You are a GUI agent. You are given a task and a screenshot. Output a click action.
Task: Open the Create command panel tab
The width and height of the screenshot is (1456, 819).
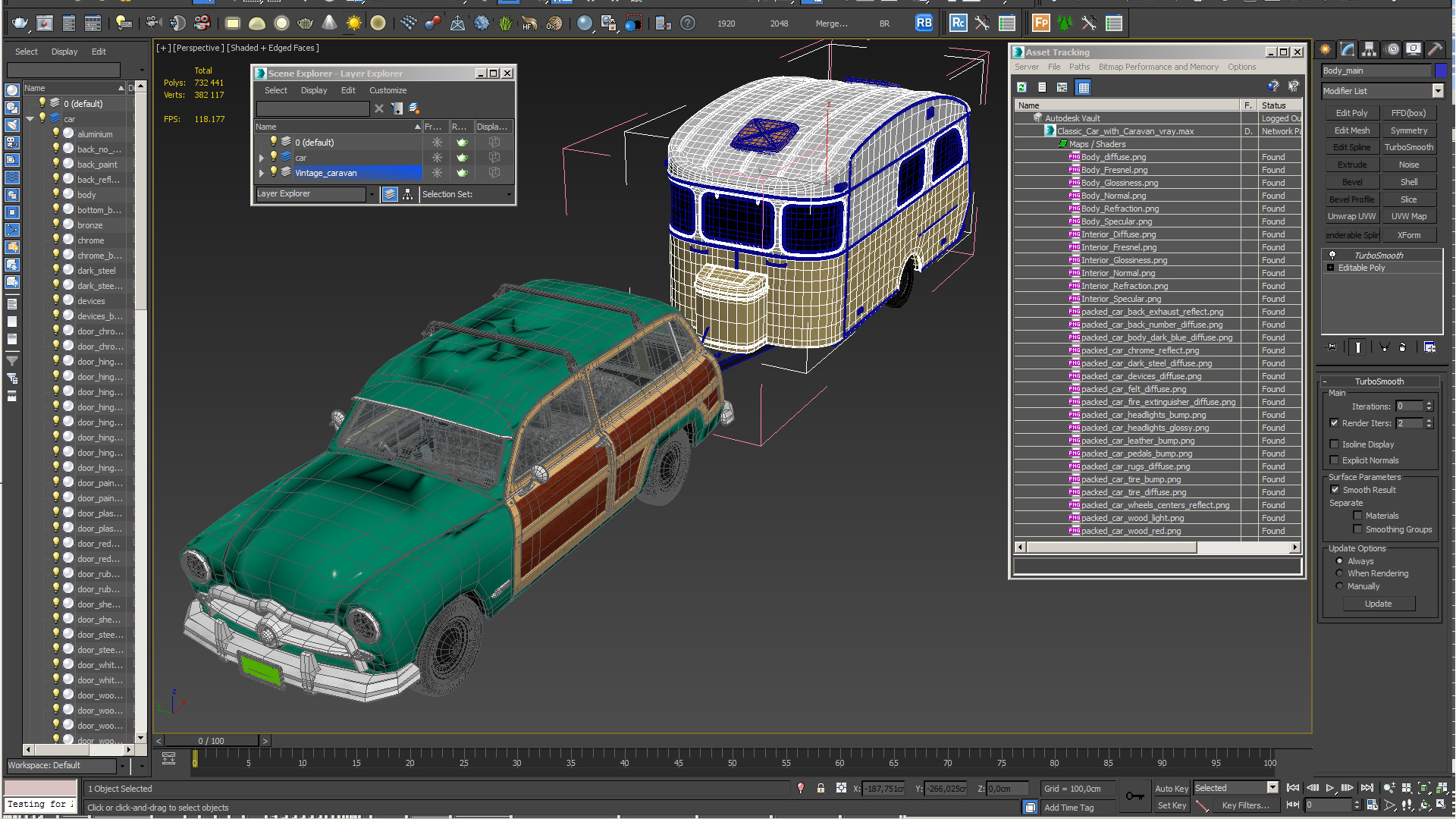tap(1326, 49)
